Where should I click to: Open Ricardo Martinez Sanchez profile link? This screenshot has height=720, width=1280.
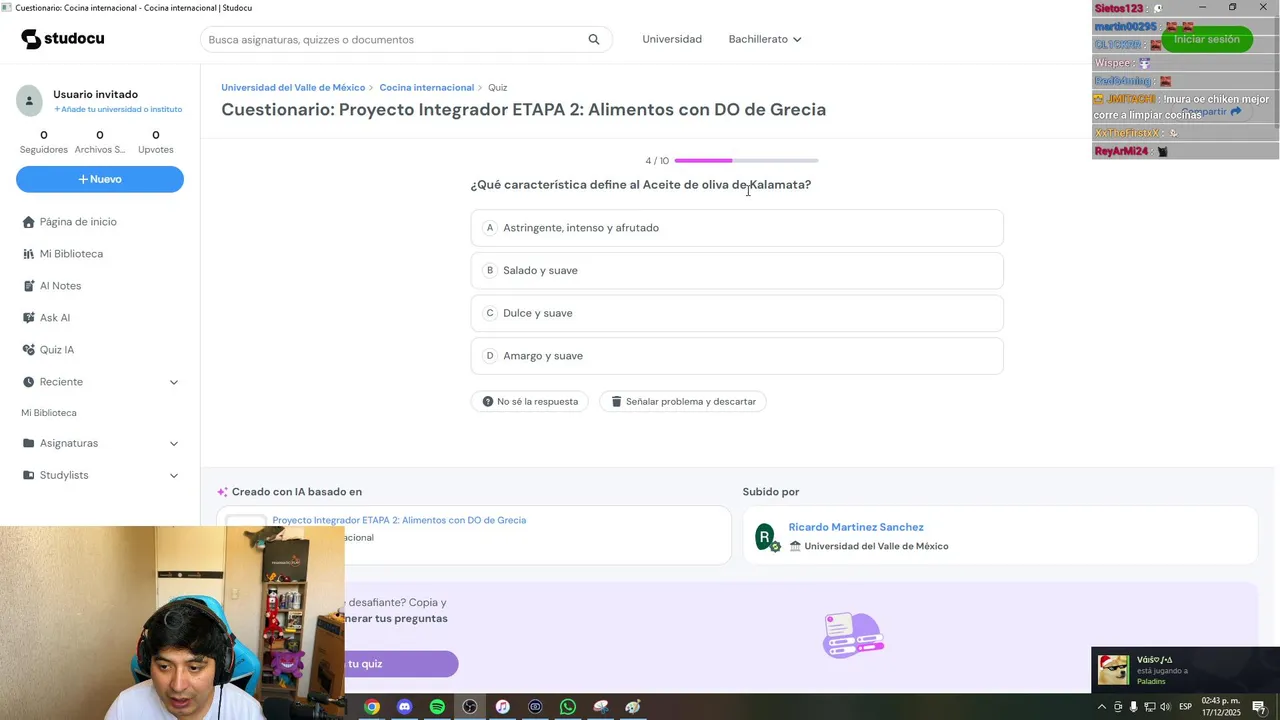(856, 527)
